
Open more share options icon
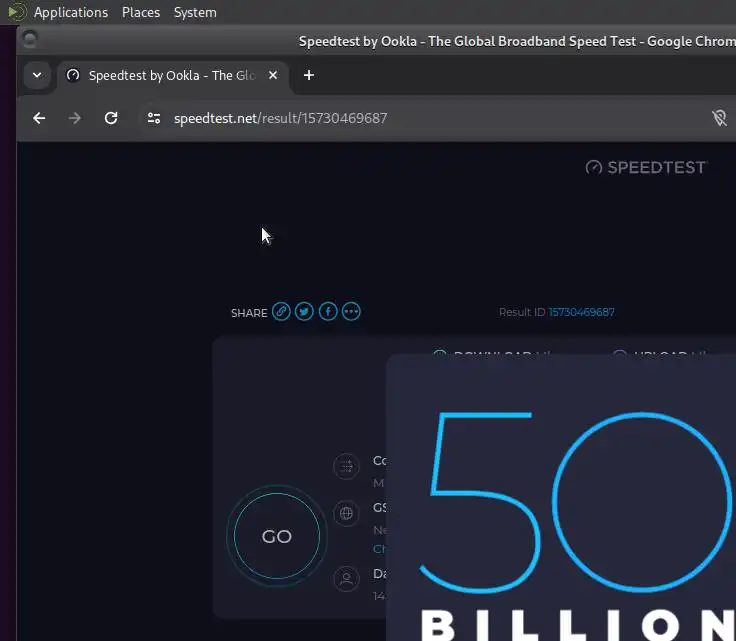coord(351,312)
